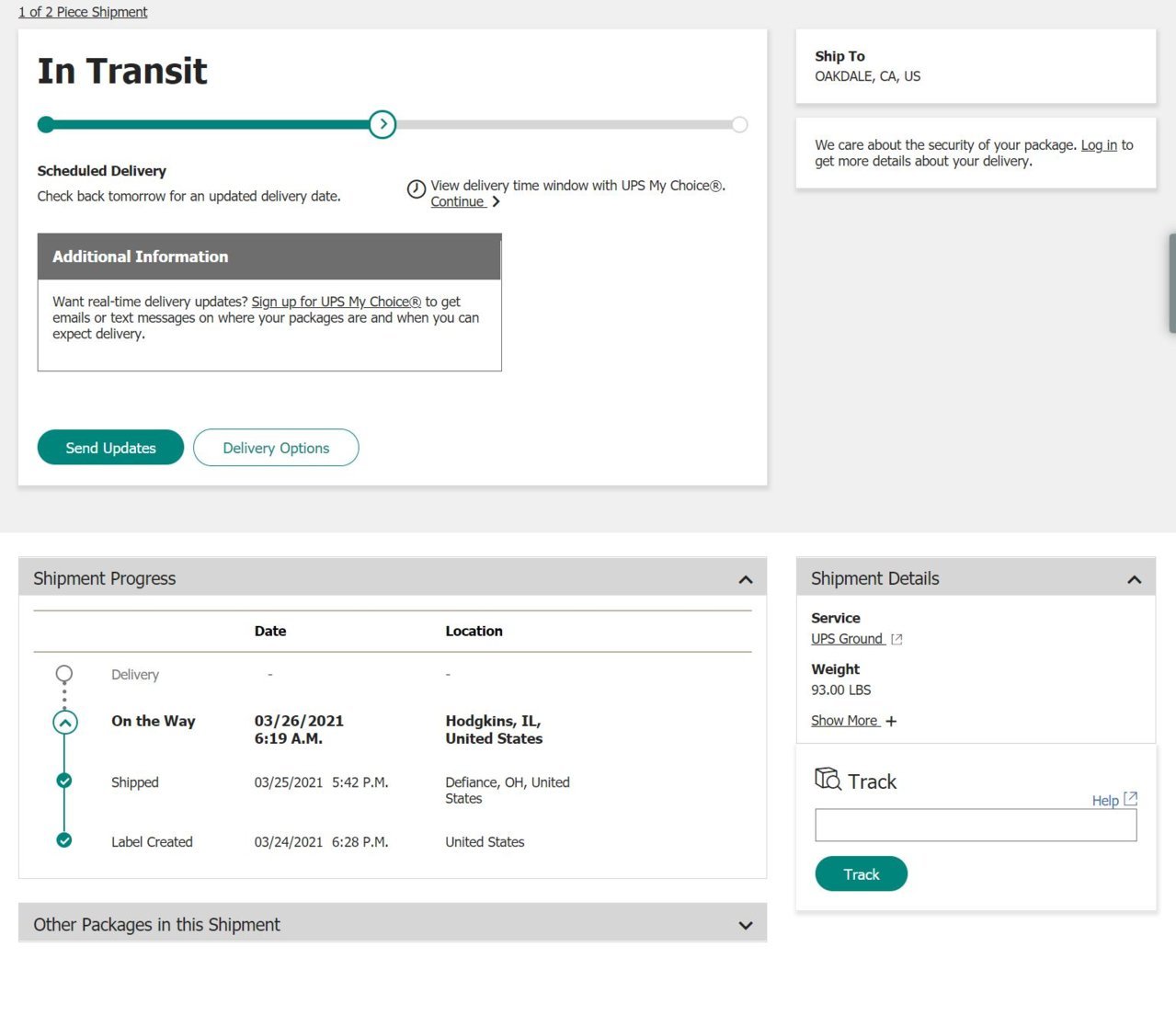Click the start dot of the transit progress bar
Image resolution: width=1176 pixels, height=1015 pixels.
[x=46, y=124]
